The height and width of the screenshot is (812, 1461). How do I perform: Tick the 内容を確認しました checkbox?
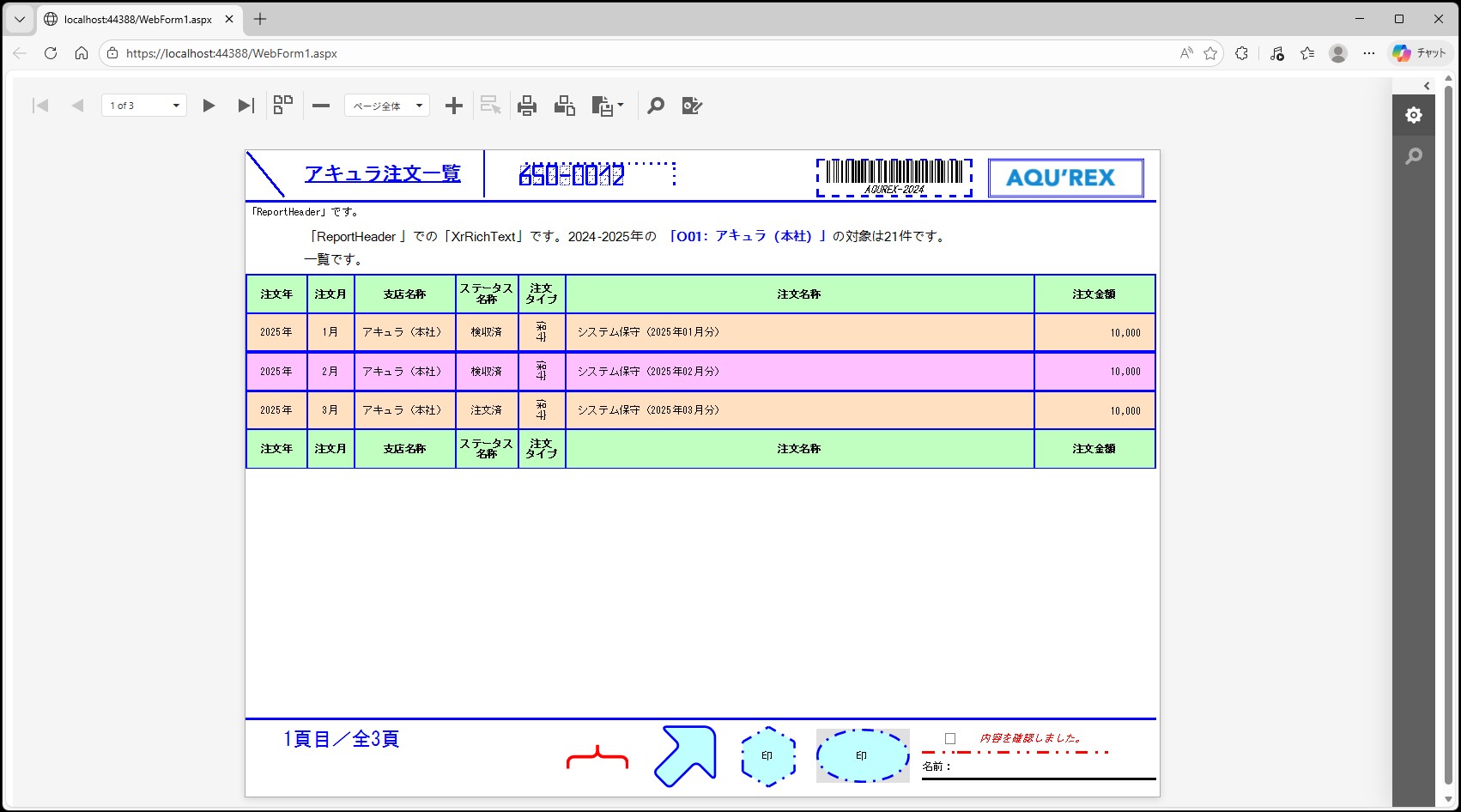pyautogui.click(x=950, y=738)
